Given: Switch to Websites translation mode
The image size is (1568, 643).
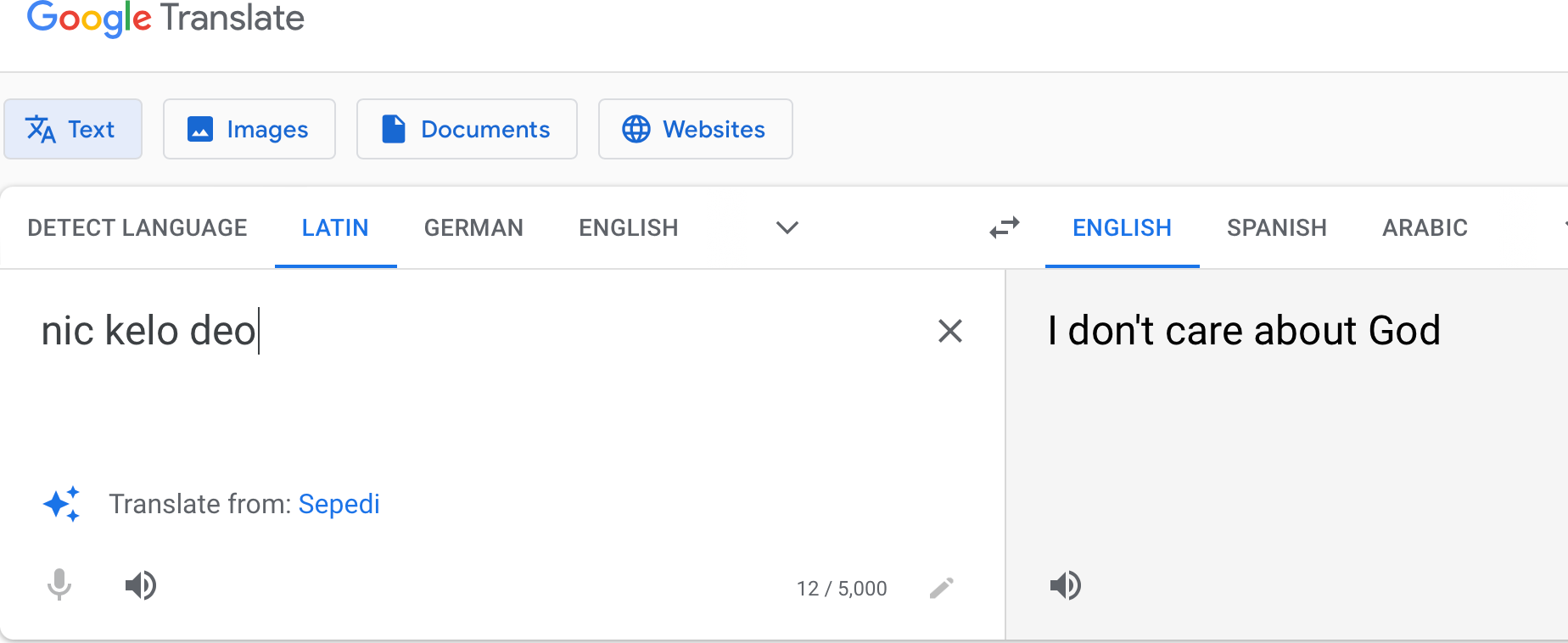Looking at the screenshot, I should coord(696,129).
